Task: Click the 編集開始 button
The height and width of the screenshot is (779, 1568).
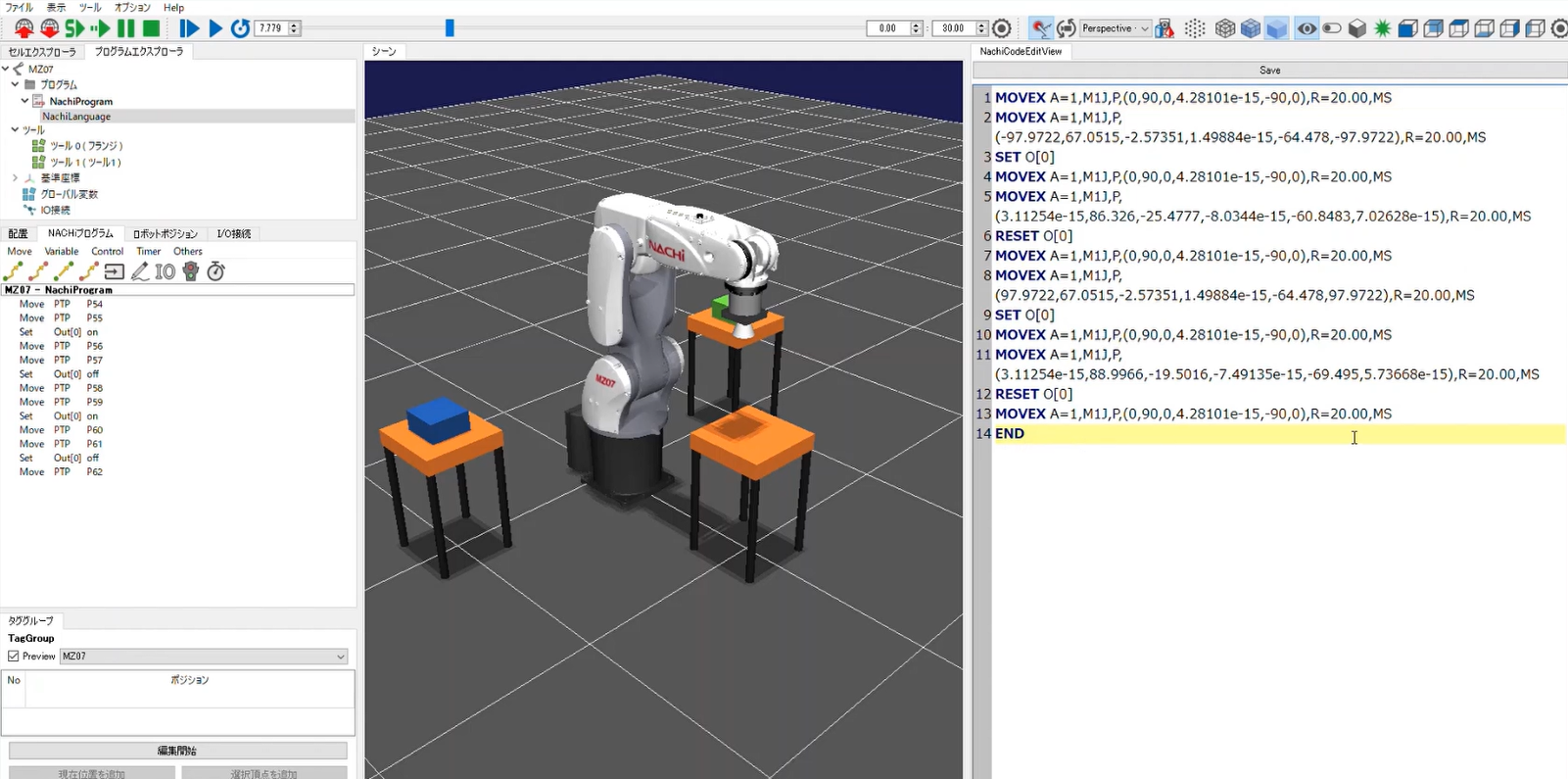Action: coord(177,751)
